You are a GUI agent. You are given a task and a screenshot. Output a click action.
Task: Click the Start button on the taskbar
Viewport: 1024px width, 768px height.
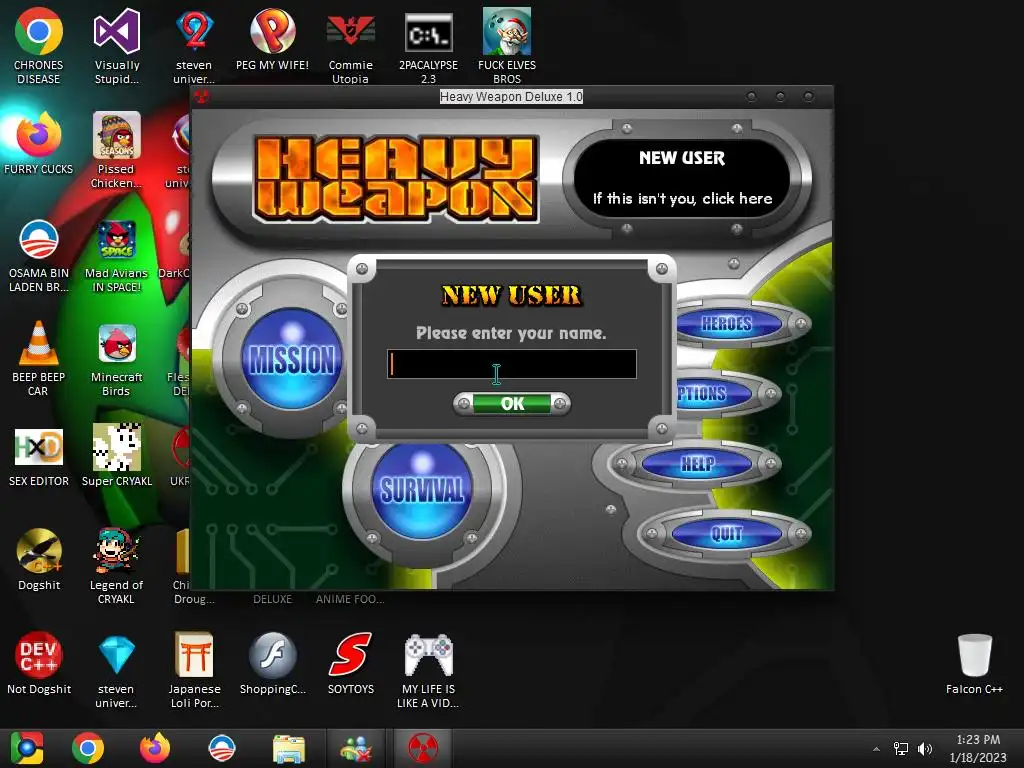point(26,748)
